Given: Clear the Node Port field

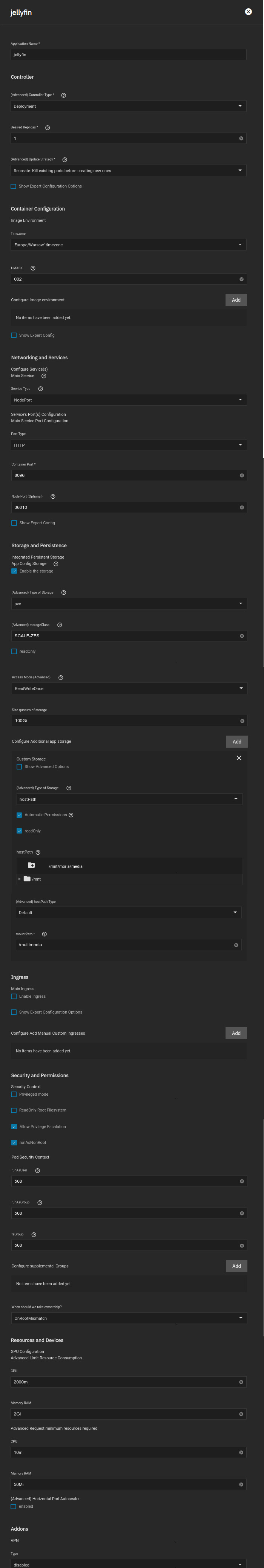Looking at the screenshot, I should [x=241, y=507].
